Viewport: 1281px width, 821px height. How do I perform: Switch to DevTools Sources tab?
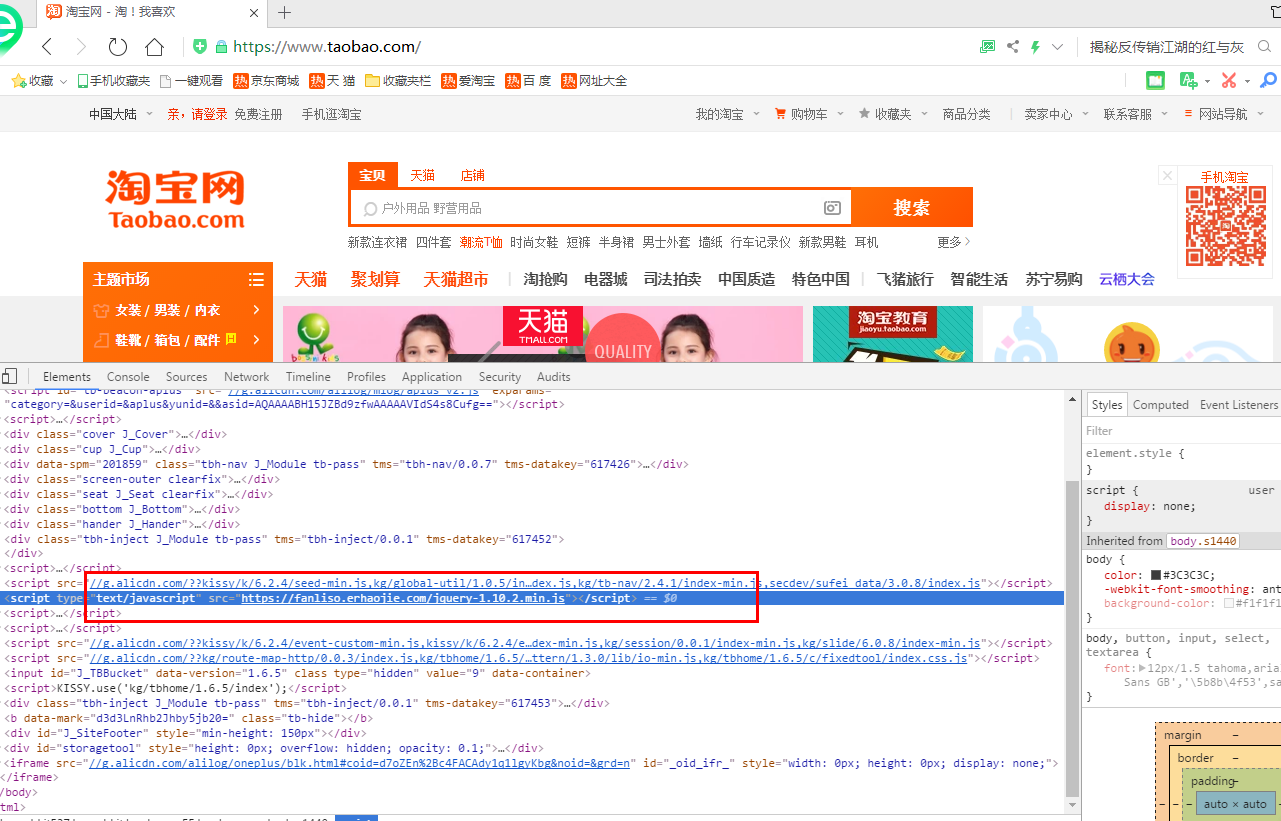click(186, 377)
